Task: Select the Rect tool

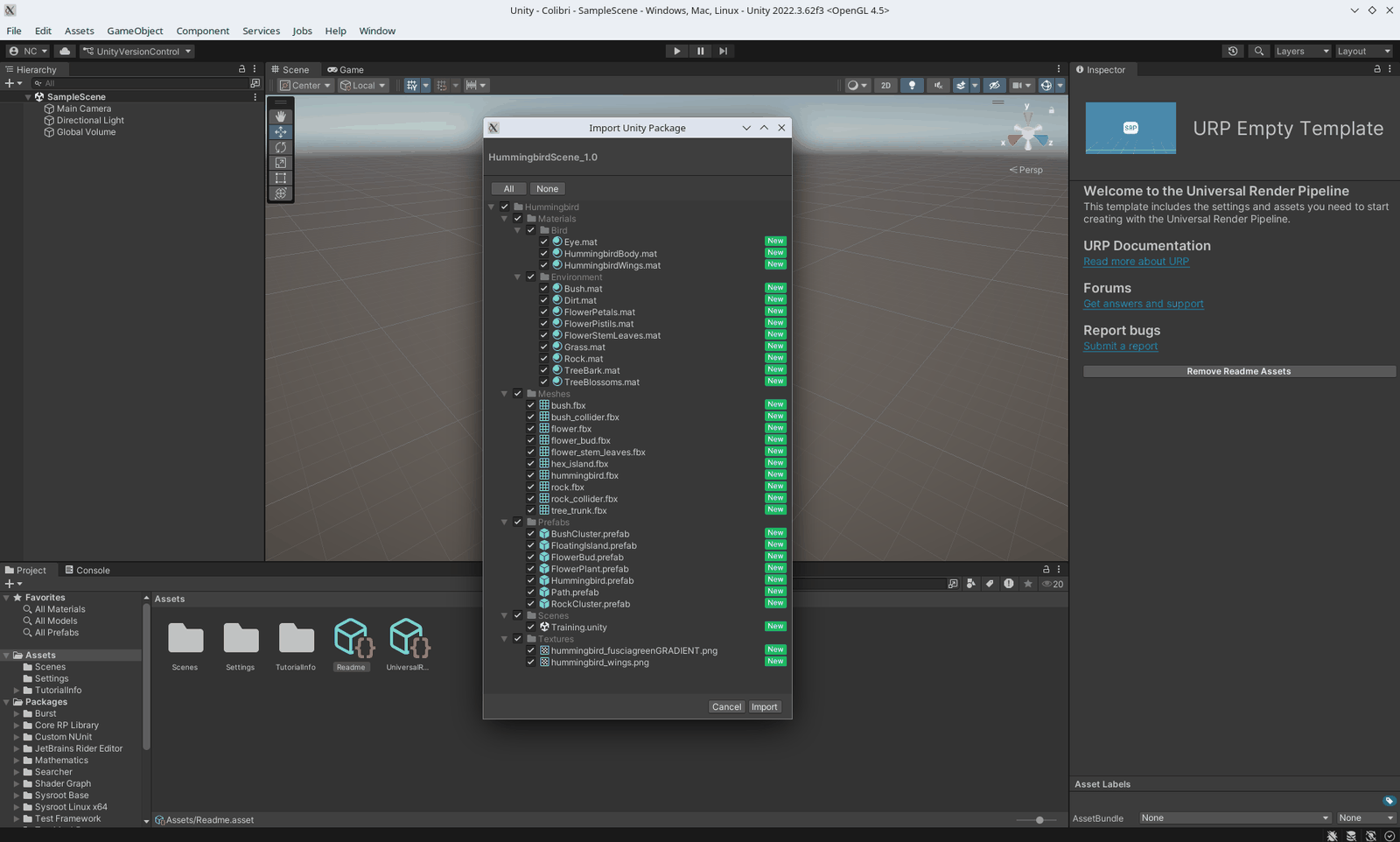Action: coord(281,178)
